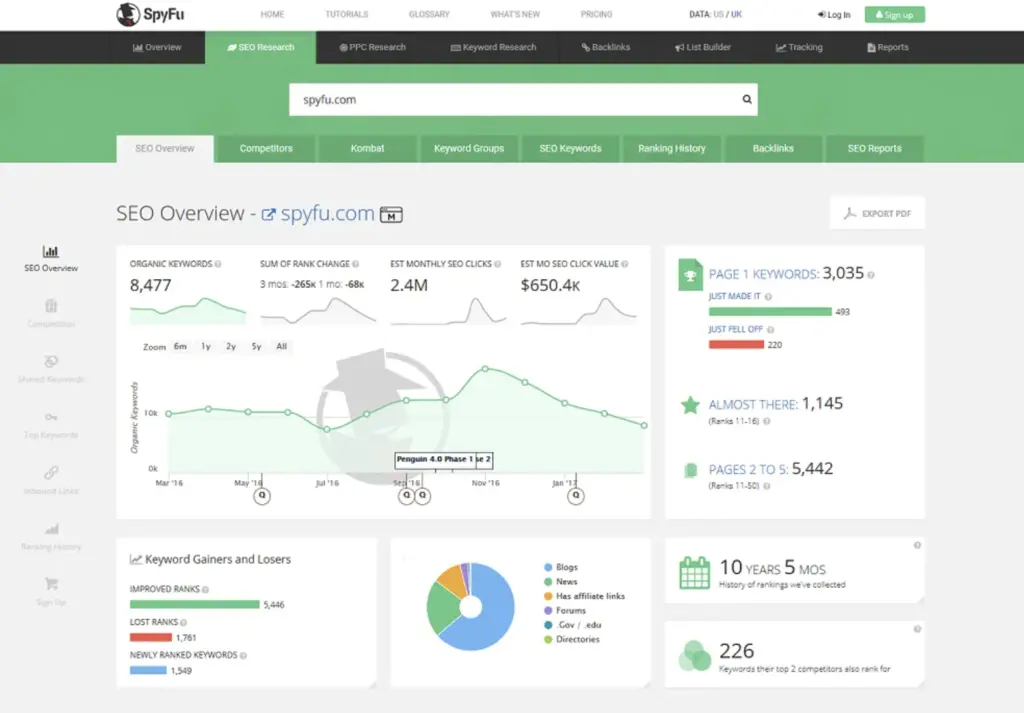Click the Sign Up cart sidebar icon

[x=51, y=583]
